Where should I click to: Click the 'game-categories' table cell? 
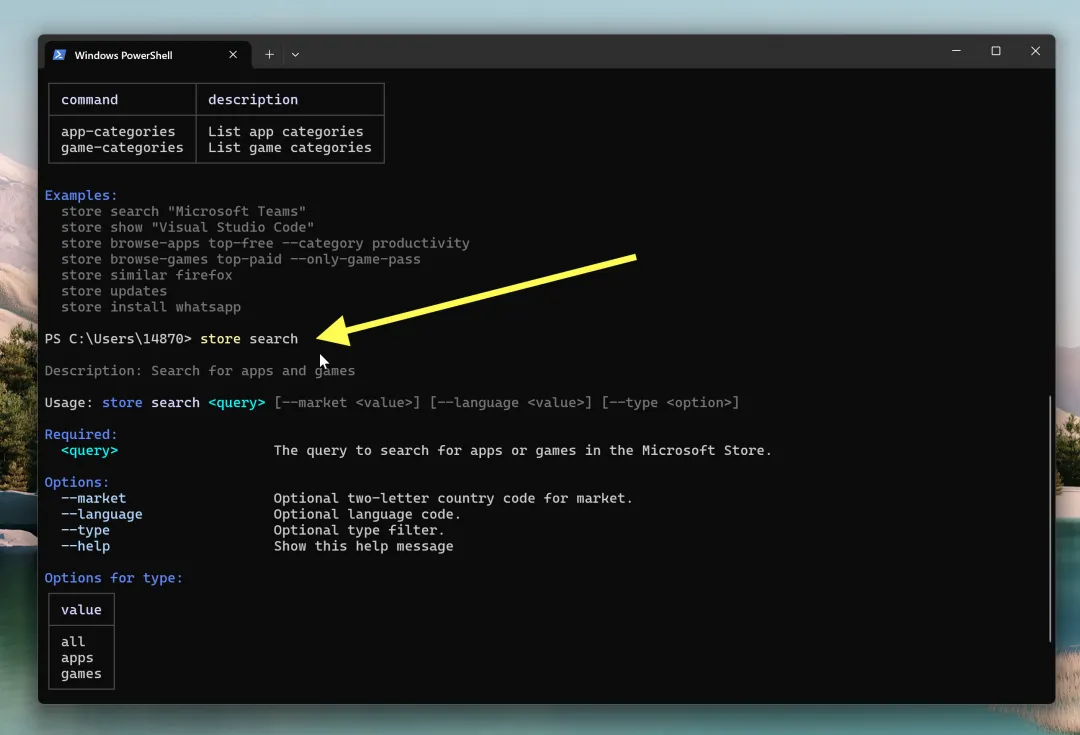122,147
